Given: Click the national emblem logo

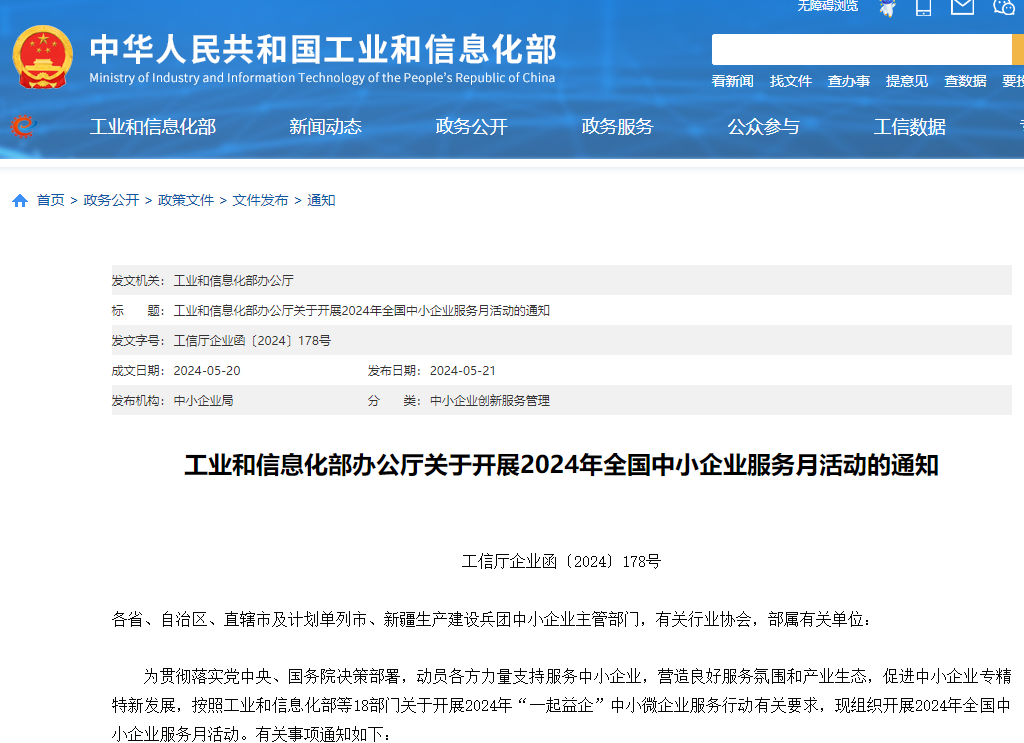Looking at the screenshot, I should click(x=42, y=57).
